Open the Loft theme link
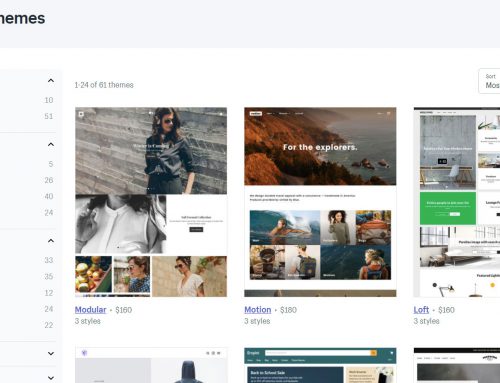Screen dimensions: 500x383 (x=421, y=310)
